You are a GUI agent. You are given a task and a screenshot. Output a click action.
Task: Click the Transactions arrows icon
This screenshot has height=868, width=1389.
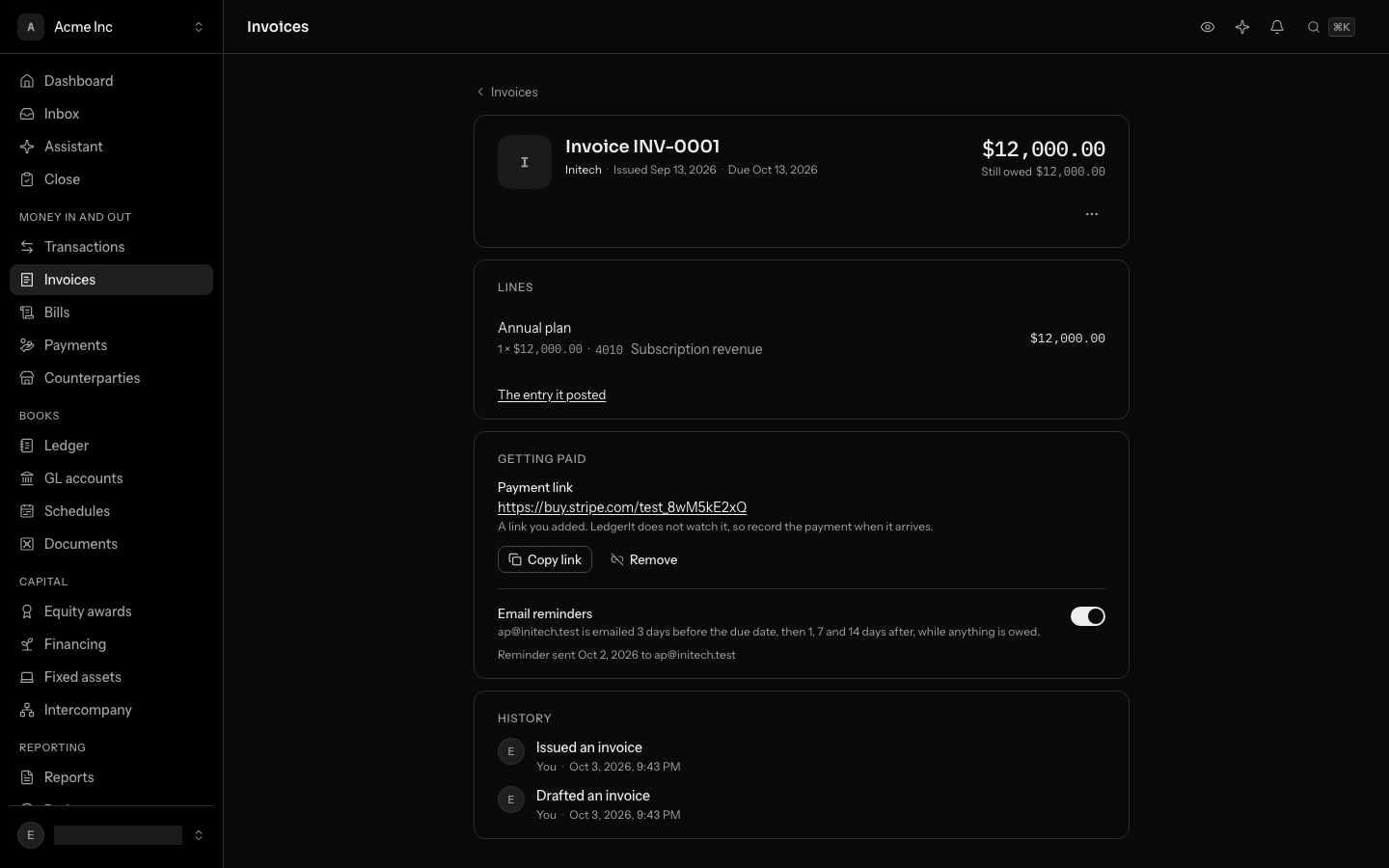(x=27, y=247)
